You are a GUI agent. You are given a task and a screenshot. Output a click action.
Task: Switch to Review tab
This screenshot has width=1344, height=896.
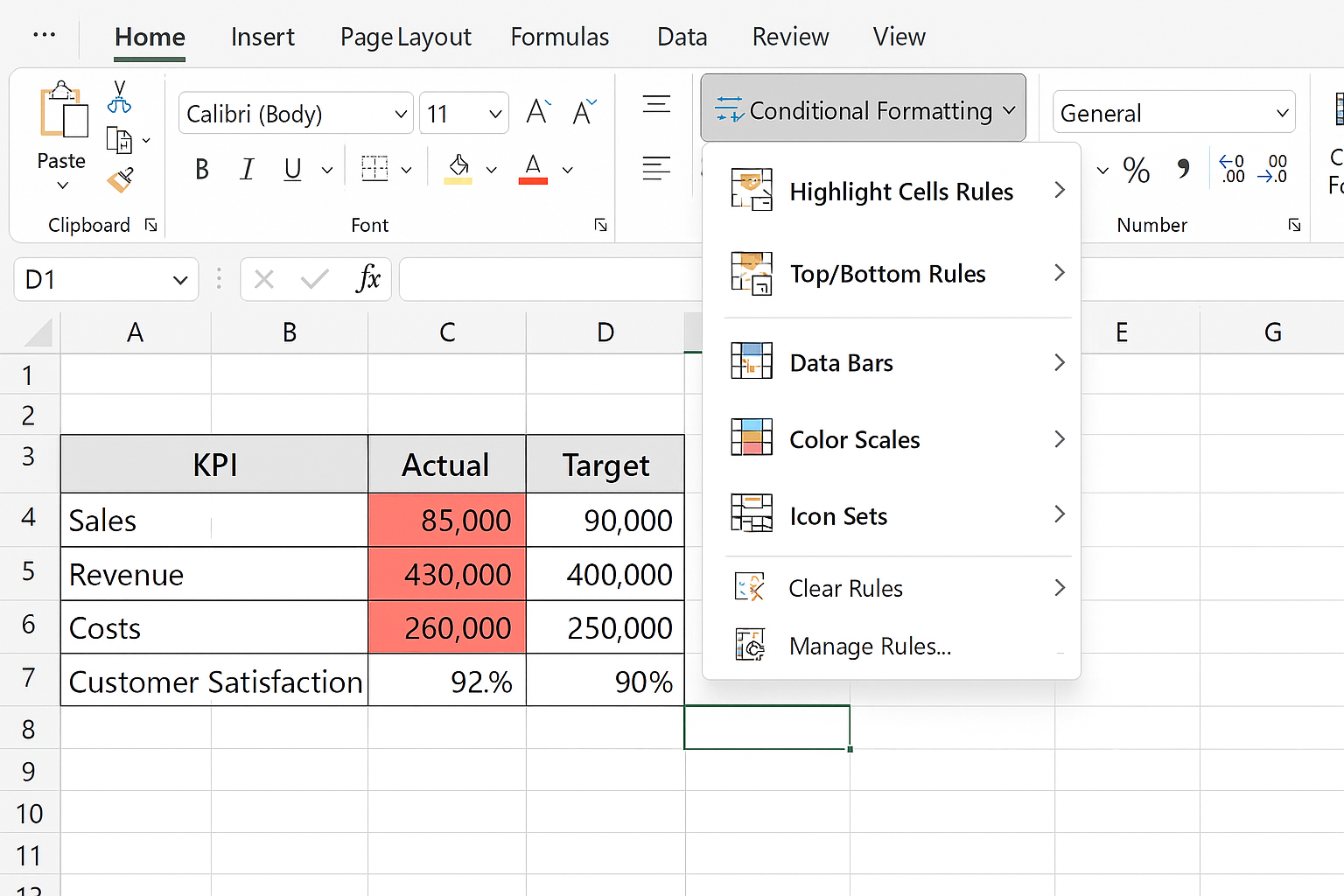coord(790,37)
